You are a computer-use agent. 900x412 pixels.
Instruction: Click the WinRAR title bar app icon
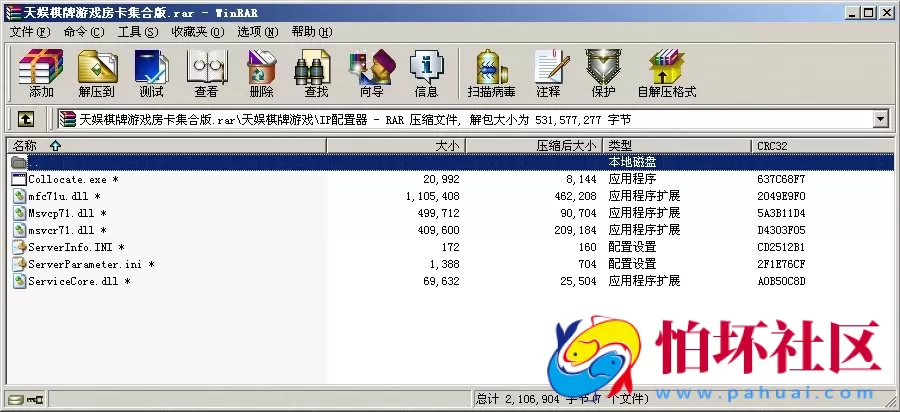click(12, 12)
